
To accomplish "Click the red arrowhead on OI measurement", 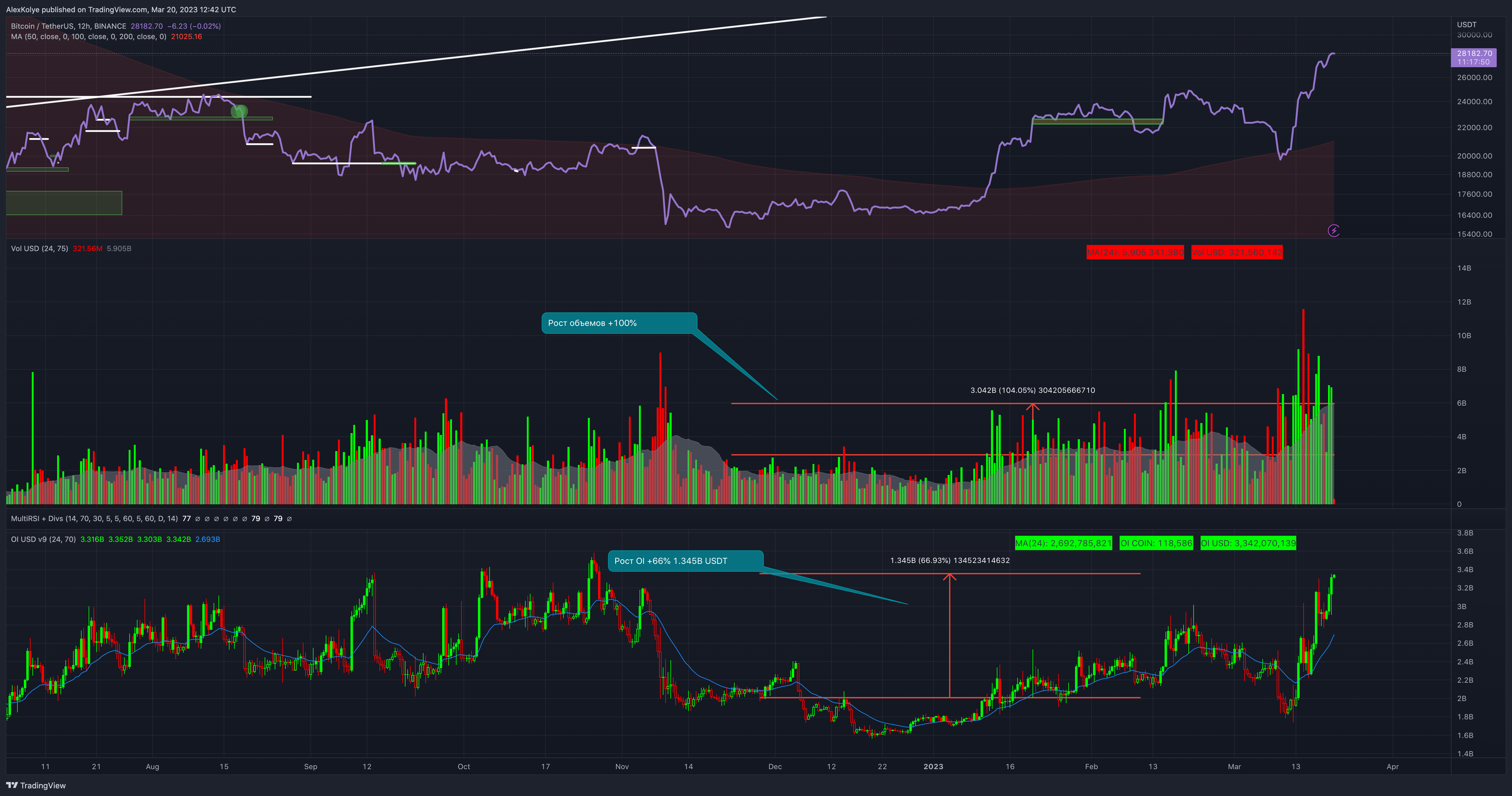I will click(x=950, y=577).
